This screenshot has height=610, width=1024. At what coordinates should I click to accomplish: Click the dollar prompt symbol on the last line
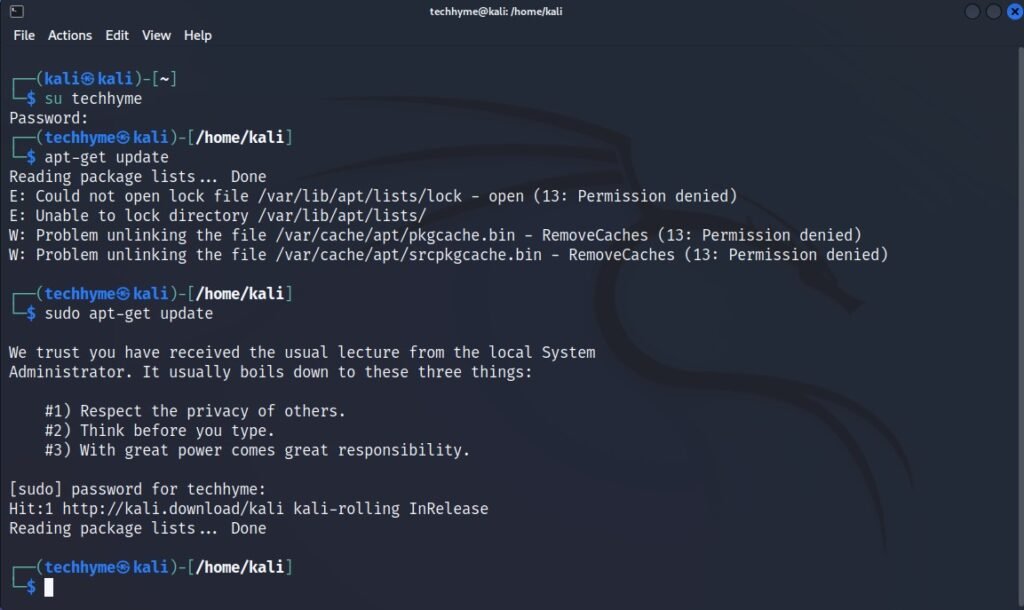pyautogui.click(x=31, y=587)
